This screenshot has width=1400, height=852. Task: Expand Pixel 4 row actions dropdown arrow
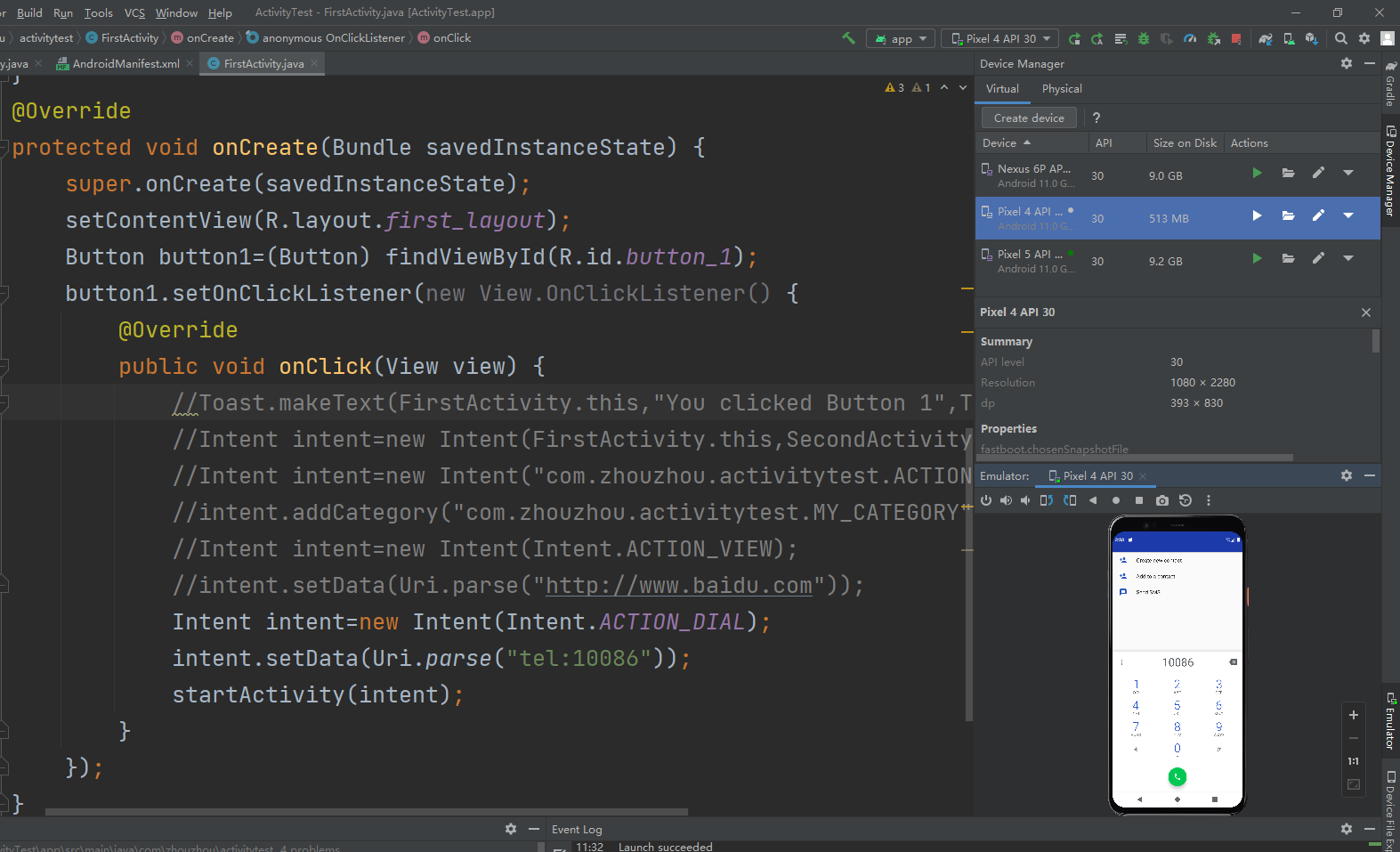[1348, 215]
